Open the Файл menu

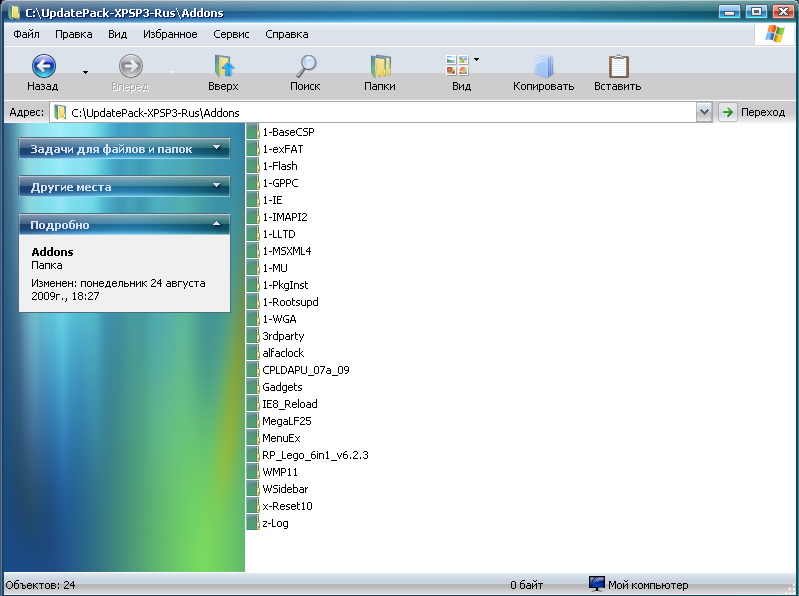point(27,34)
